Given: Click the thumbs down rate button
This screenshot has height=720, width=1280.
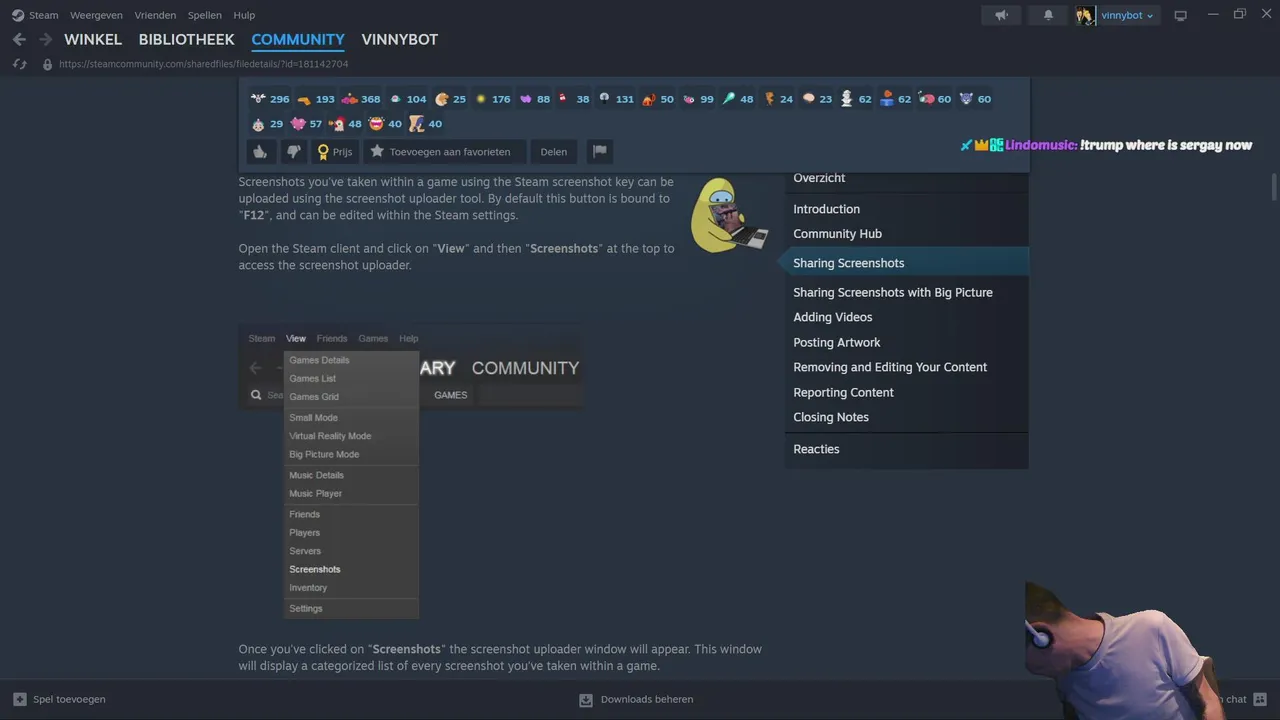Looking at the screenshot, I should tap(293, 152).
